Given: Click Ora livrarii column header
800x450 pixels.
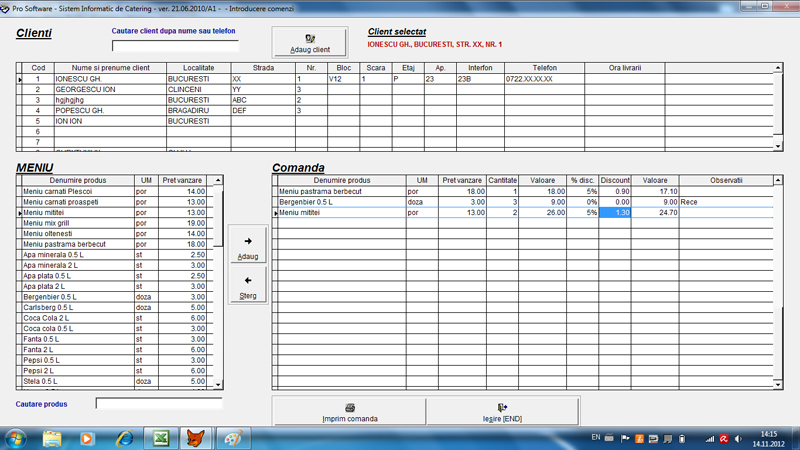Looking at the screenshot, I should tap(624, 68).
